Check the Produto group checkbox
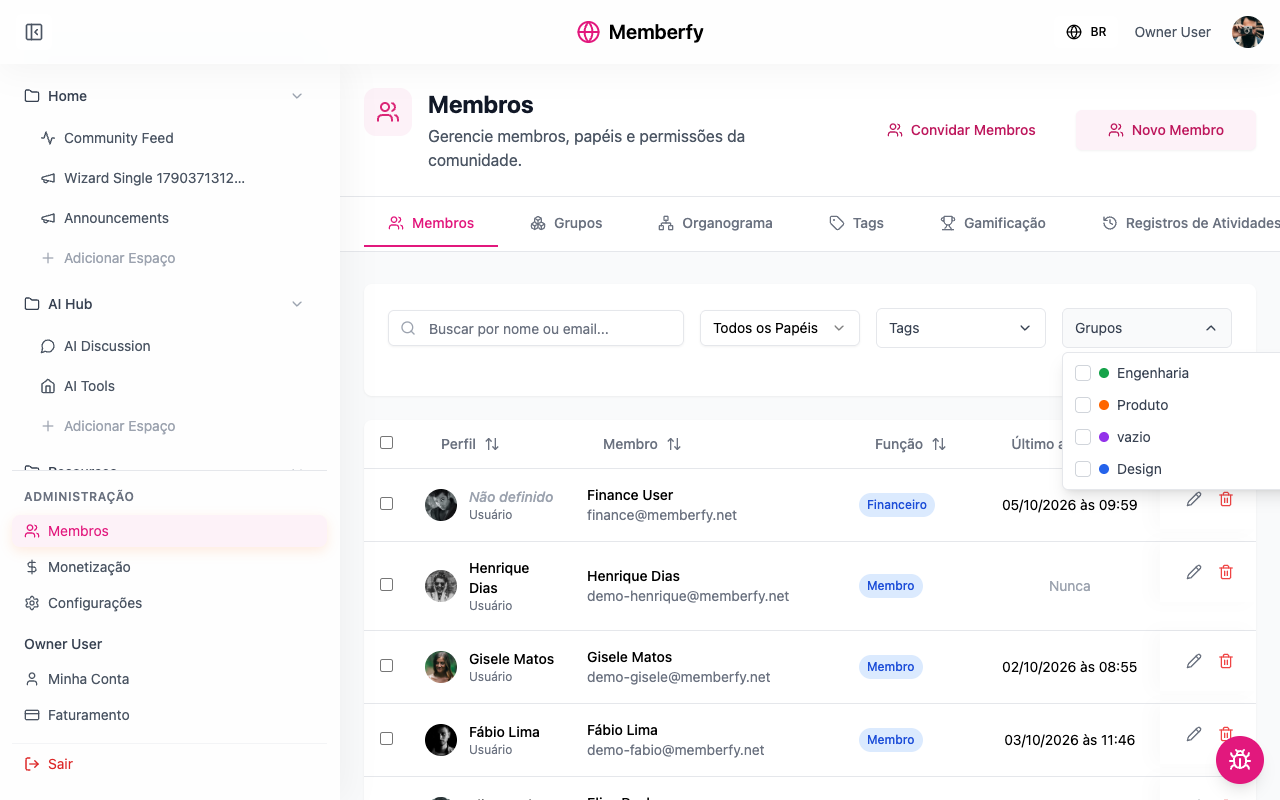The height and width of the screenshot is (800, 1280). [1083, 405]
